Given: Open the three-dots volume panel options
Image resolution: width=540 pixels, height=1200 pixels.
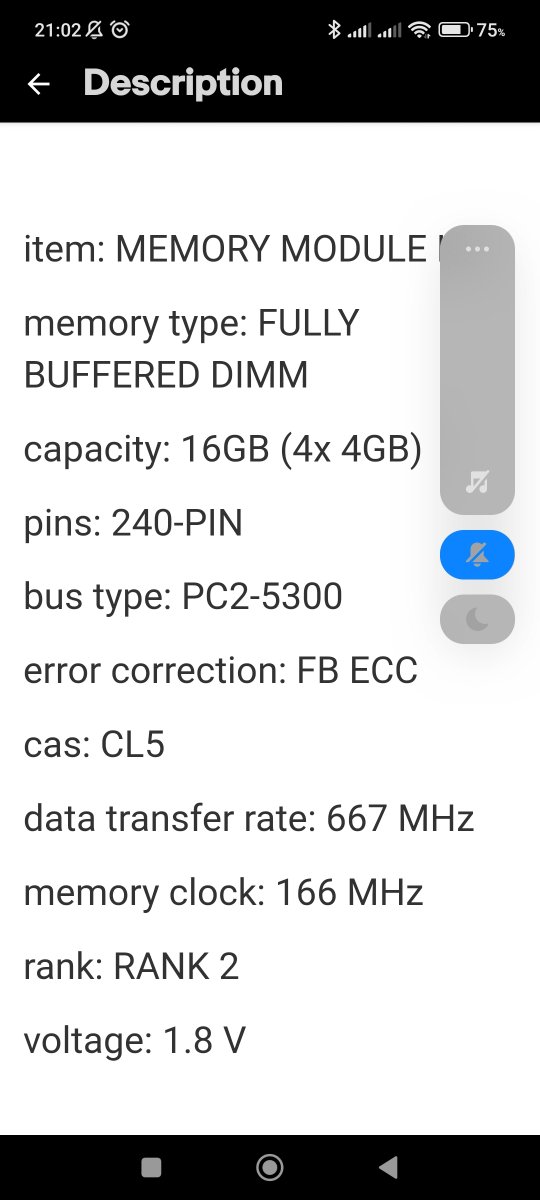Looking at the screenshot, I should coord(477,248).
